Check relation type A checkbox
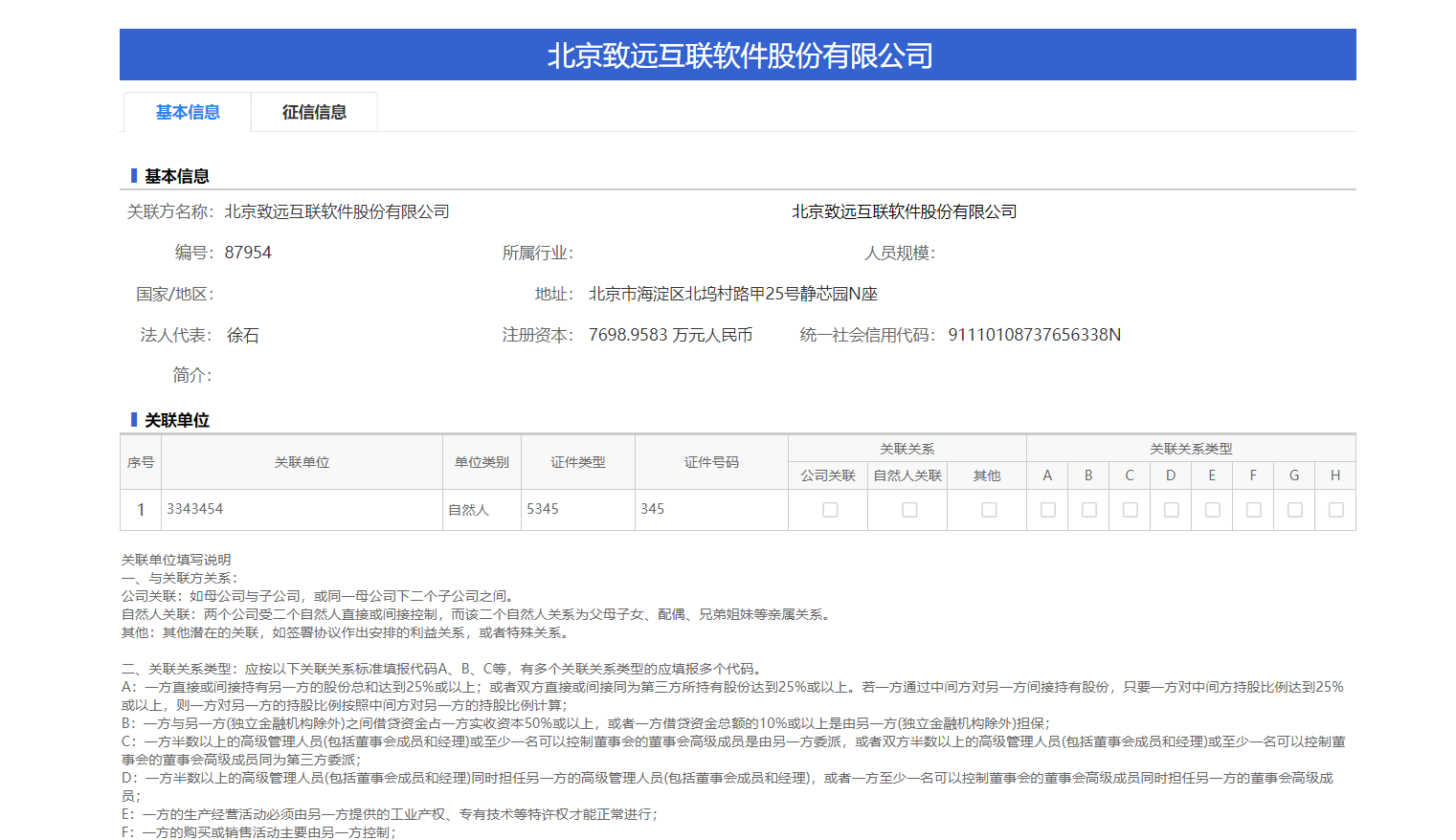This screenshot has height=840, width=1456. click(x=1048, y=510)
